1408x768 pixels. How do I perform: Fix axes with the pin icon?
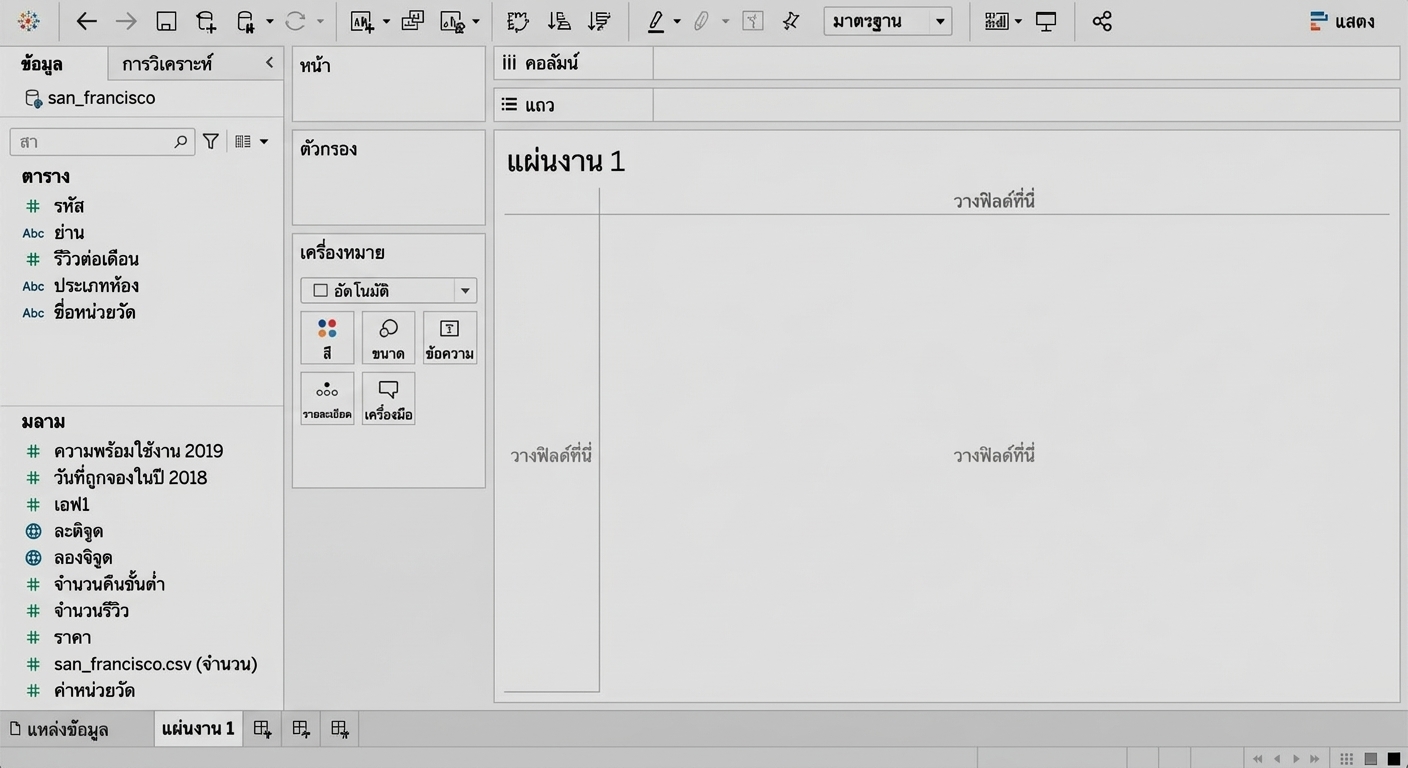pos(791,21)
